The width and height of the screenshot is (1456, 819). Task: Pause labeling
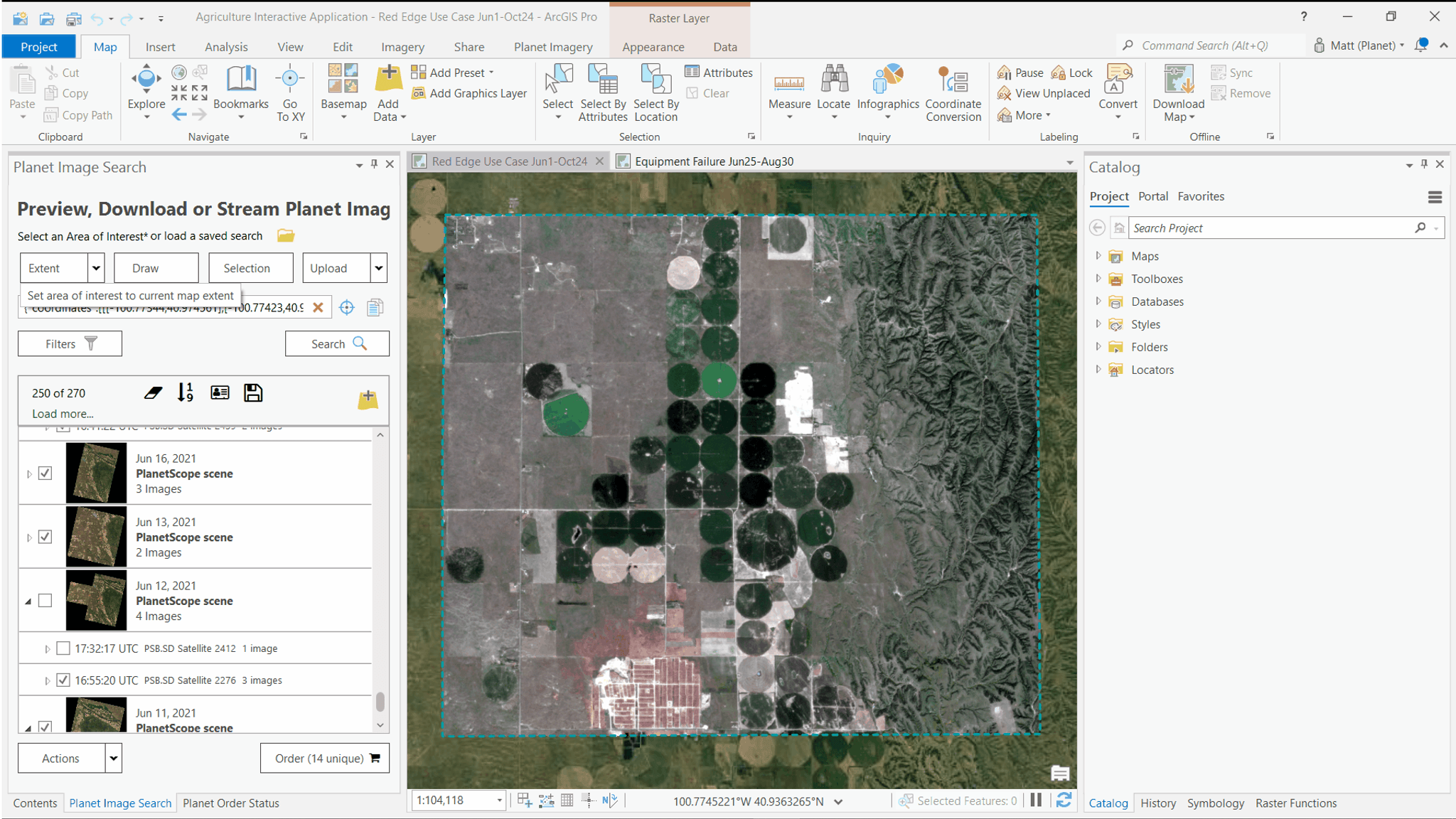click(x=1020, y=73)
